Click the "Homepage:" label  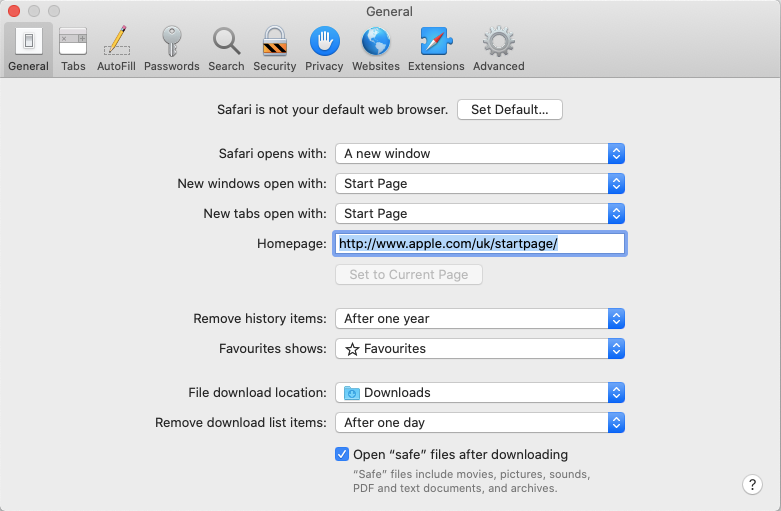(x=291, y=244)
